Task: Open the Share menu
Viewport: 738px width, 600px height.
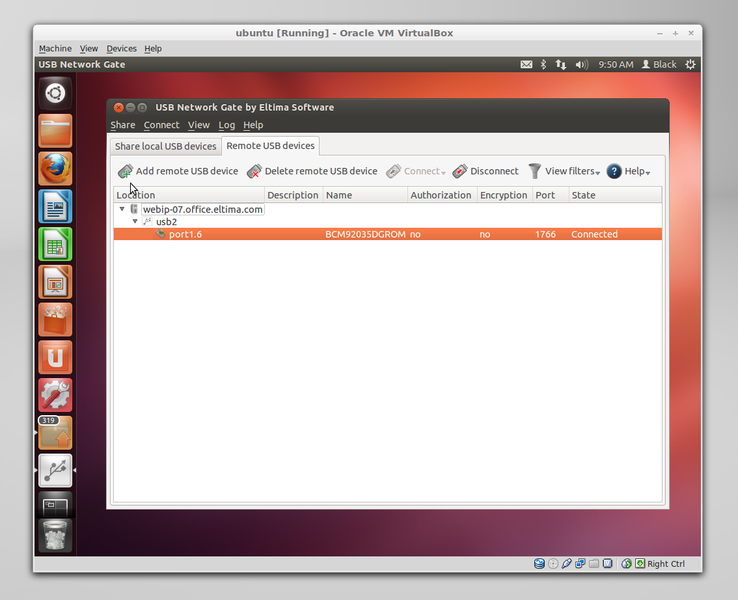Action: (x=123, y=125)
